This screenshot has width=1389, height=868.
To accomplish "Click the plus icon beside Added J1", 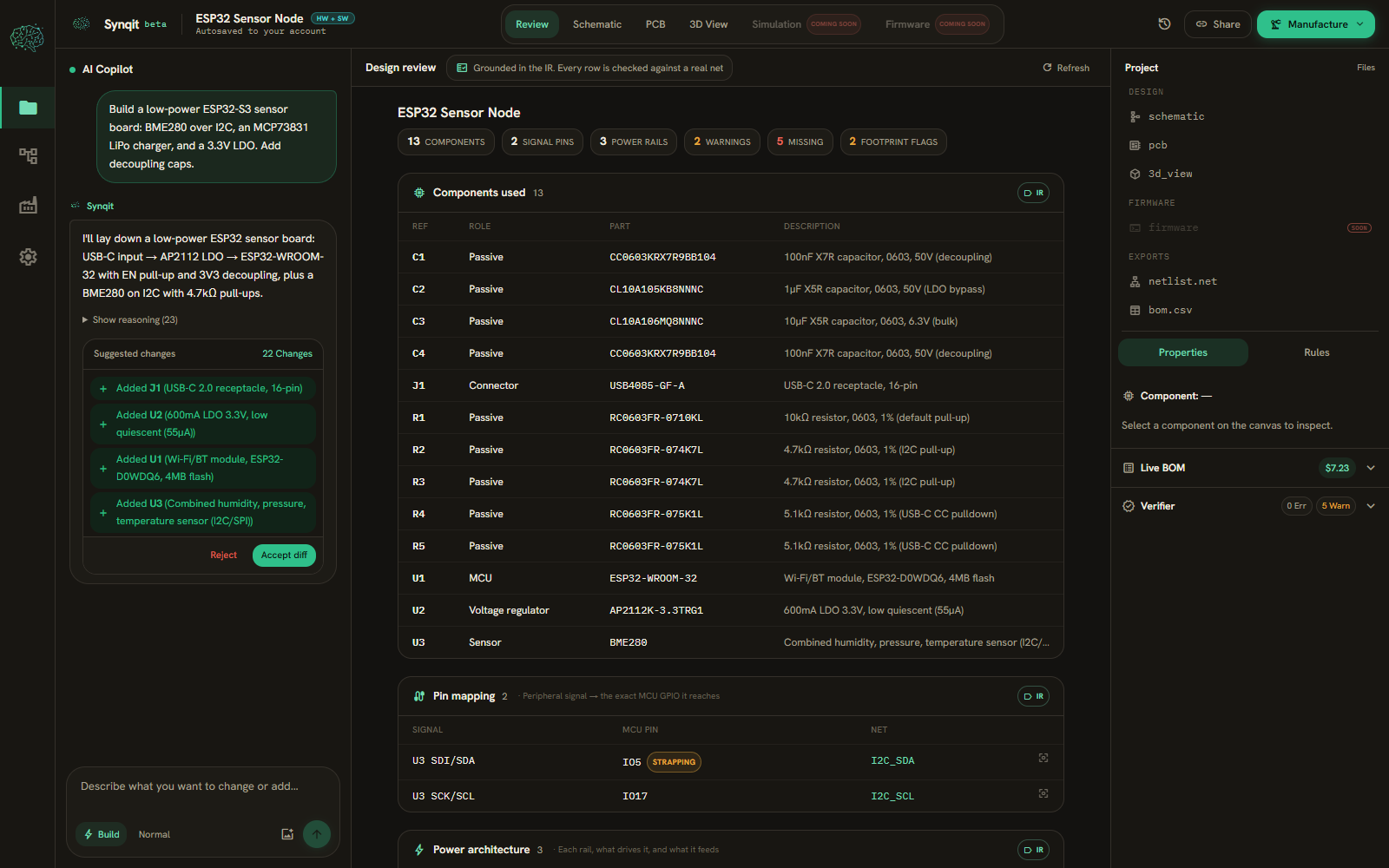I will click(x=103, y=389).
